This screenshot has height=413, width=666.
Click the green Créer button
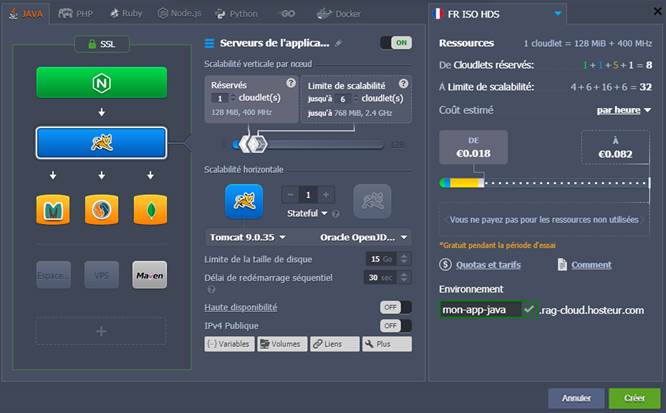[634, 397]
